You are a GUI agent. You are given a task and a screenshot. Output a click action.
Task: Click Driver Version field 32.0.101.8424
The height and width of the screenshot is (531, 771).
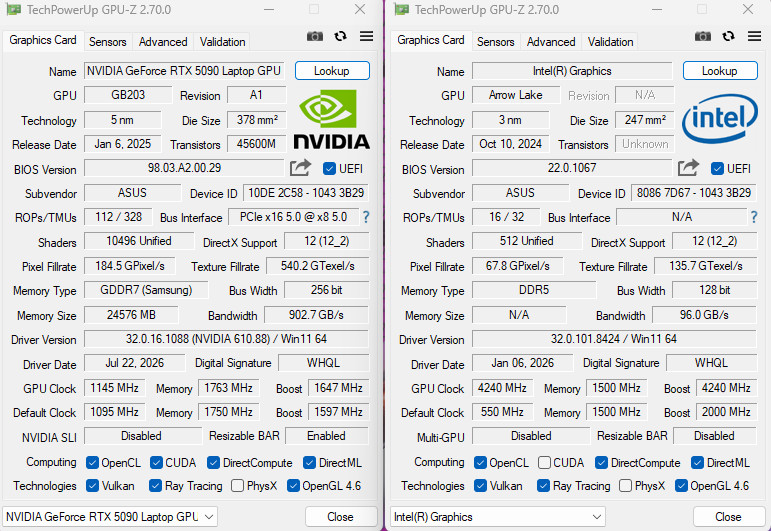coord(614,339)
